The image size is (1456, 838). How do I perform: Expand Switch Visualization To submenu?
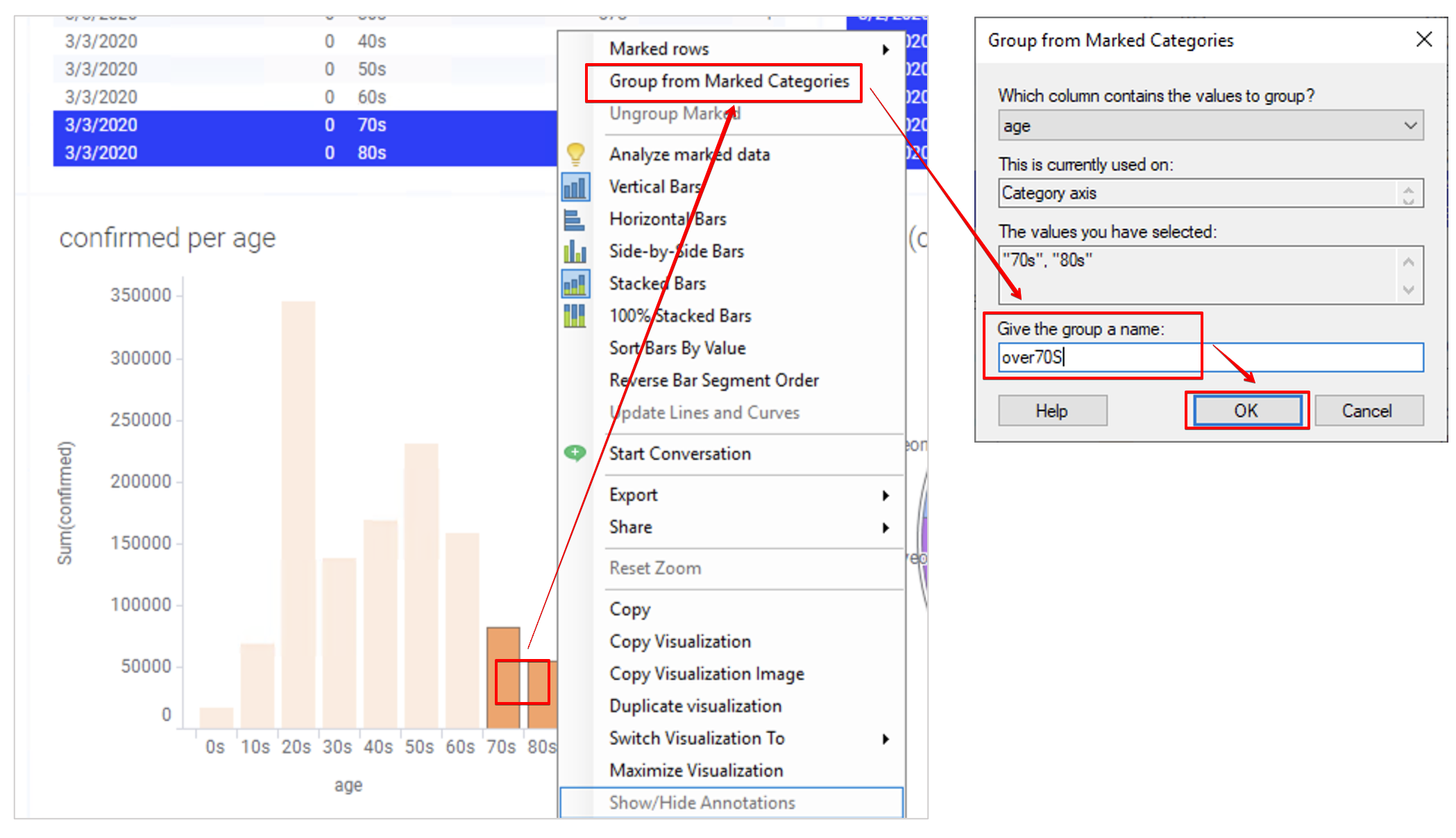pyautogui.click(x=733, y=738)
